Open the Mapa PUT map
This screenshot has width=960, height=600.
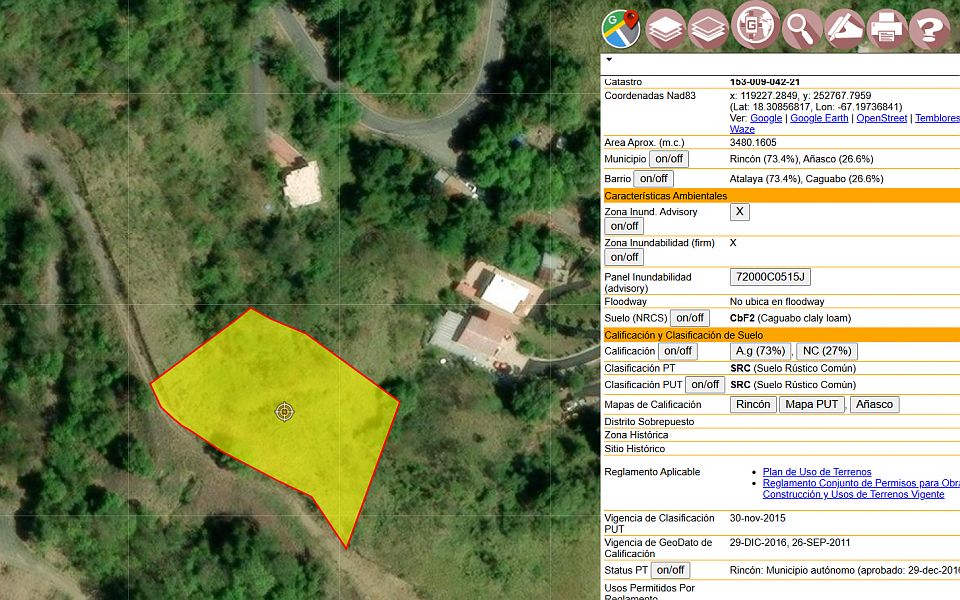click(811, 405)
